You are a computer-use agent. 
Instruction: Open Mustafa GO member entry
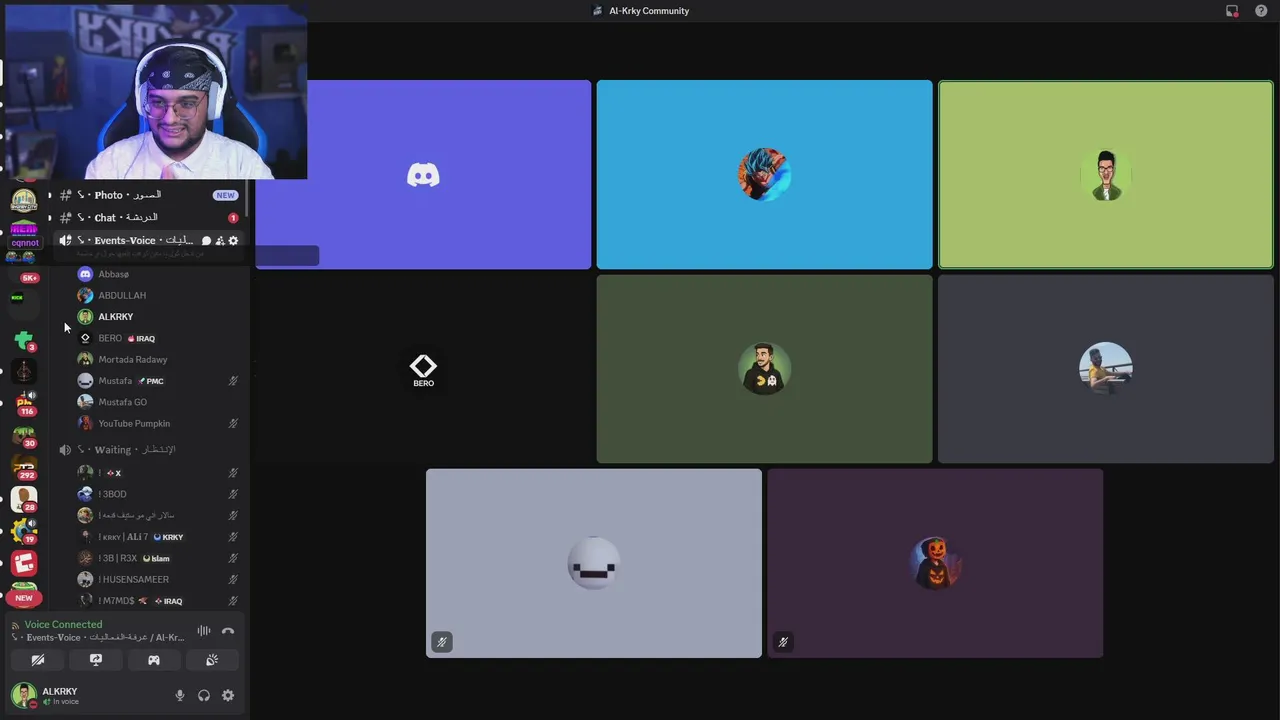(x=158, y=402)
